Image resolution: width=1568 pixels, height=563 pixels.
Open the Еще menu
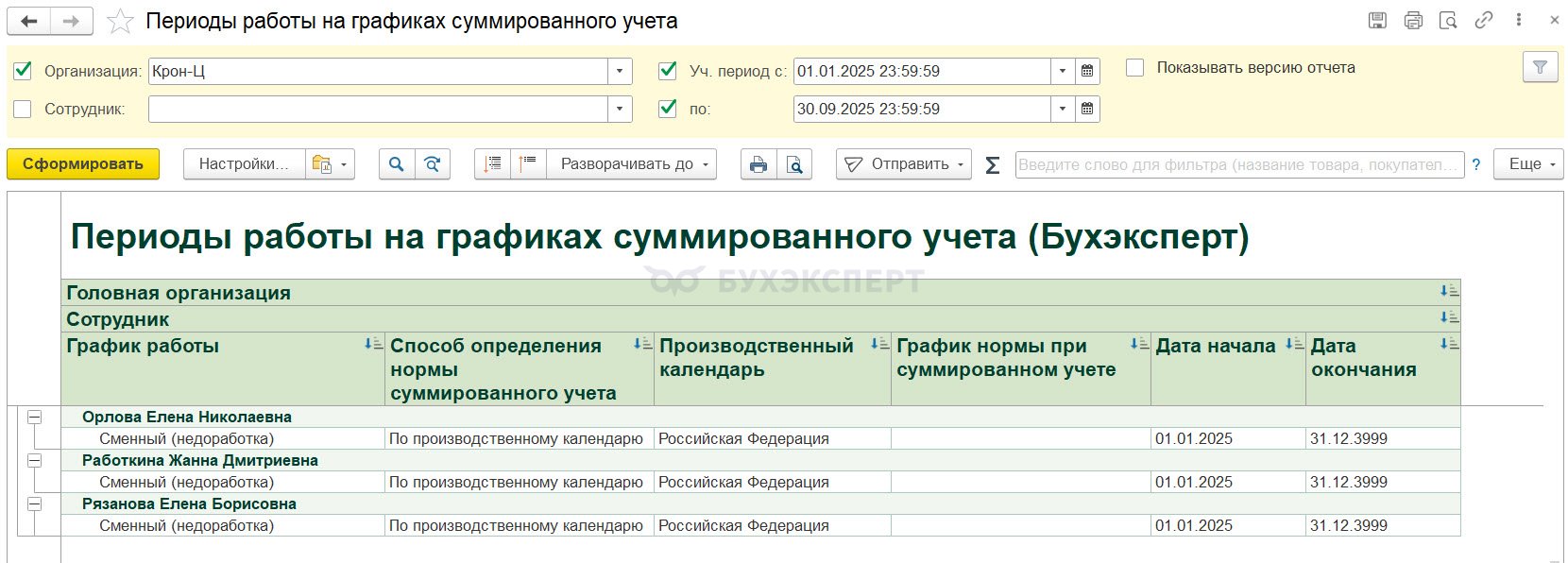coord(1528,164)
